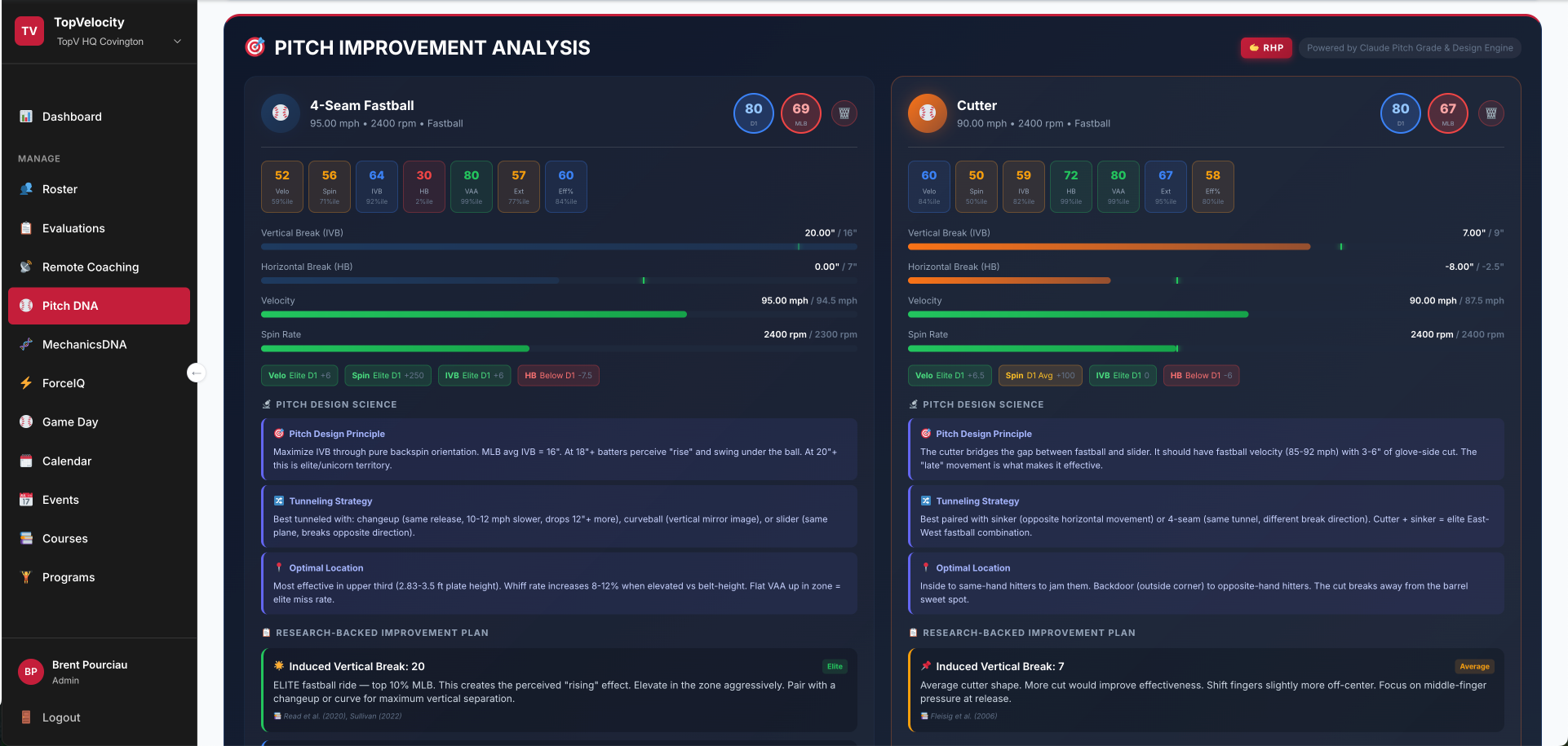
Task: Click the Logout button
Action: click(x=60, y=717)
